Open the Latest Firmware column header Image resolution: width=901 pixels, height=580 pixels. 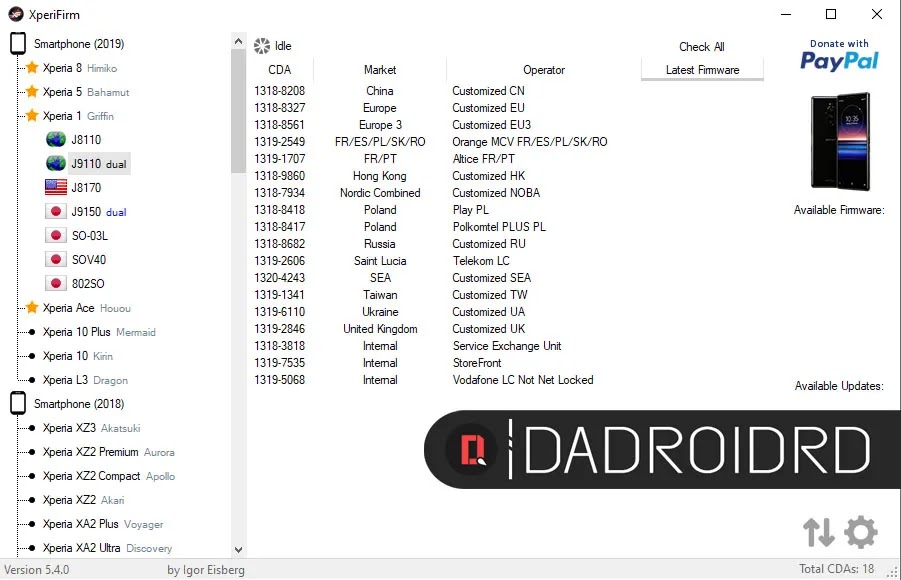(702, 70)
